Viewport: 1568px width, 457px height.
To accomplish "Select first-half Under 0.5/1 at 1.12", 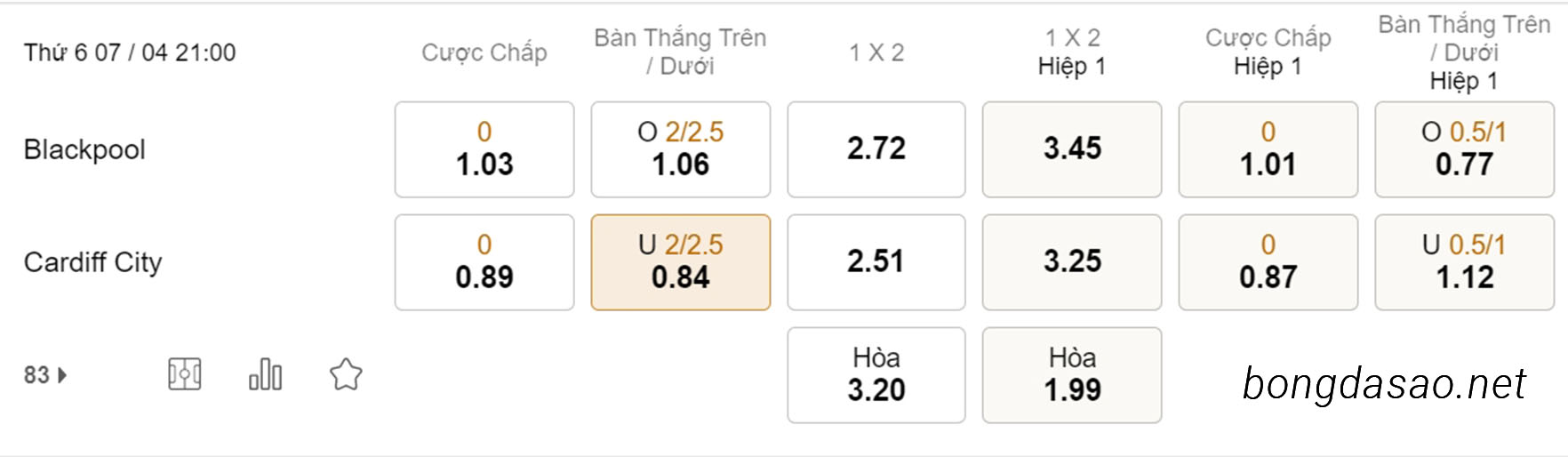I will pos(1465,262).
